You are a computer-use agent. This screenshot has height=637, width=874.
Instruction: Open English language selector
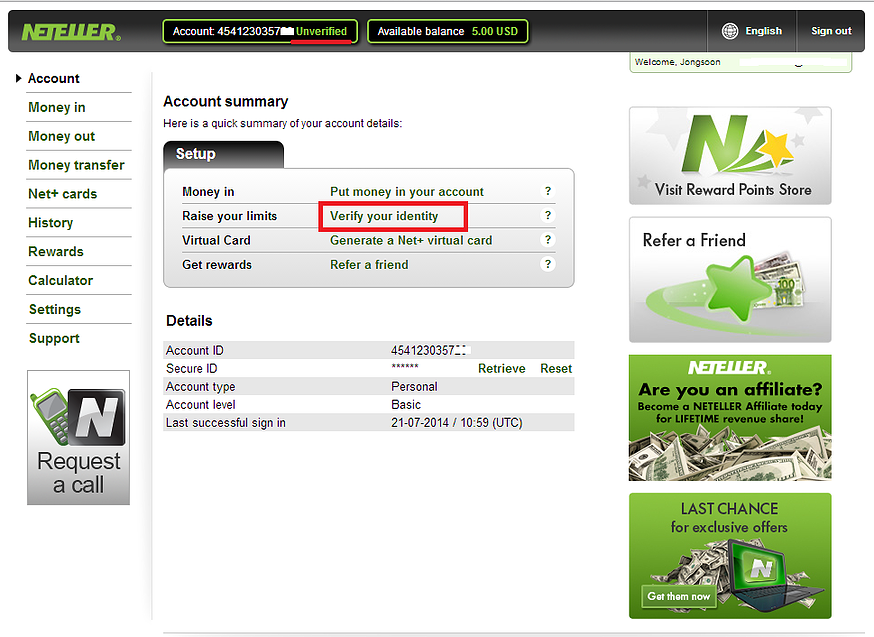[x=764, y=31]
